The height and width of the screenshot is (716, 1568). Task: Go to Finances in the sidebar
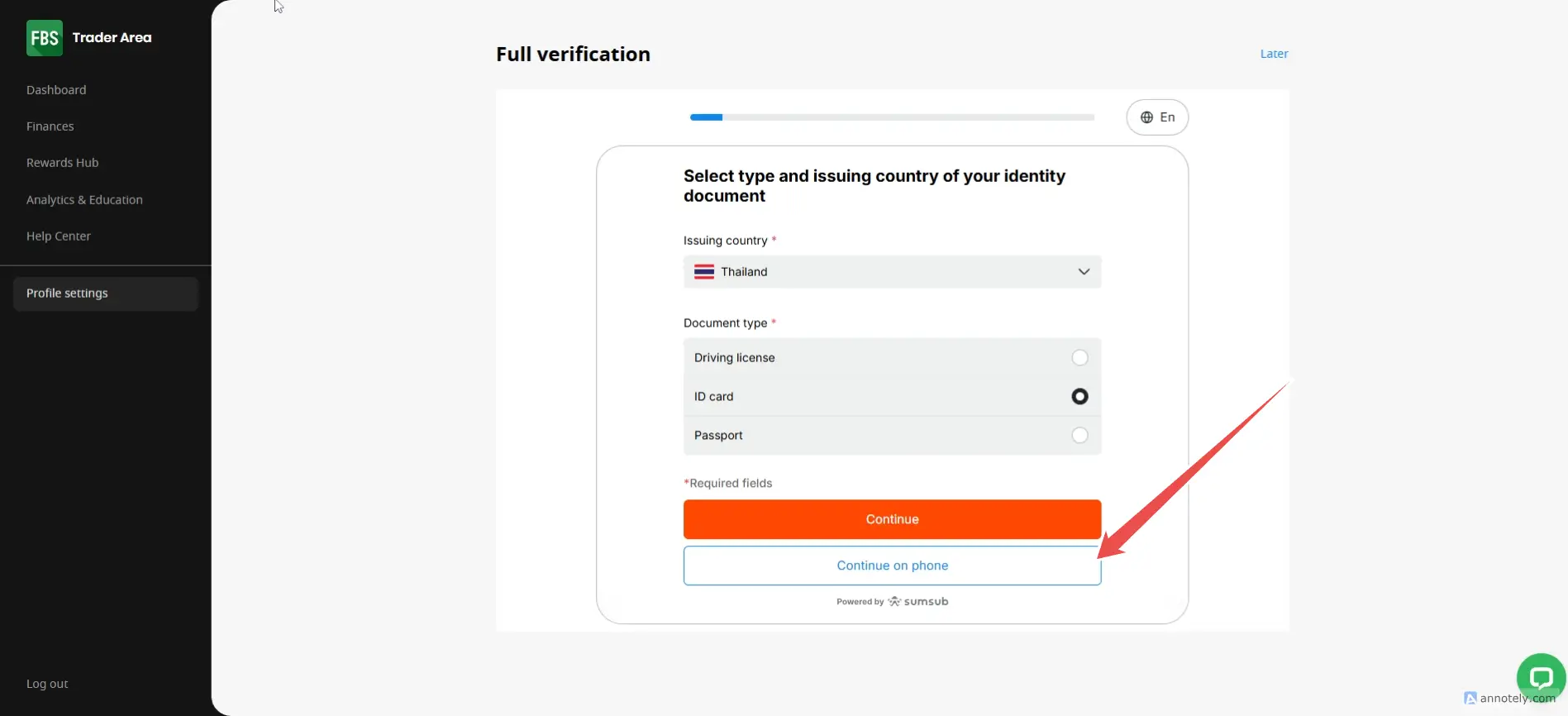pyautogui.click(x=50, y=126)
